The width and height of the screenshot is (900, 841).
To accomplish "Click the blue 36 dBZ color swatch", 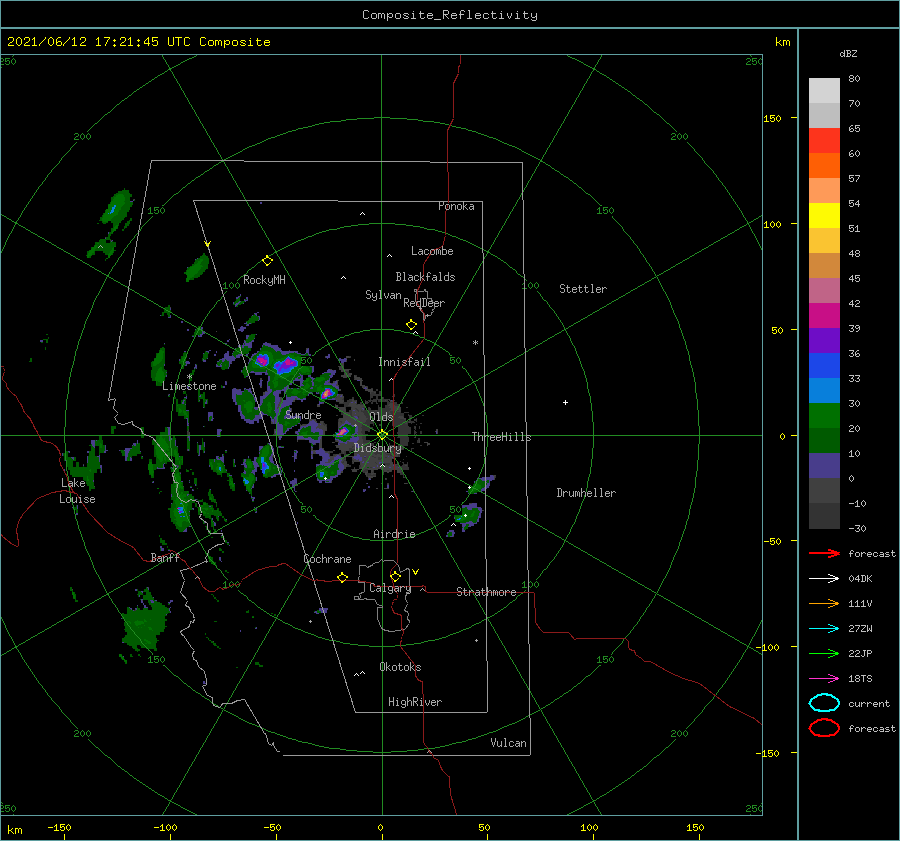I will tap(824, 366).
